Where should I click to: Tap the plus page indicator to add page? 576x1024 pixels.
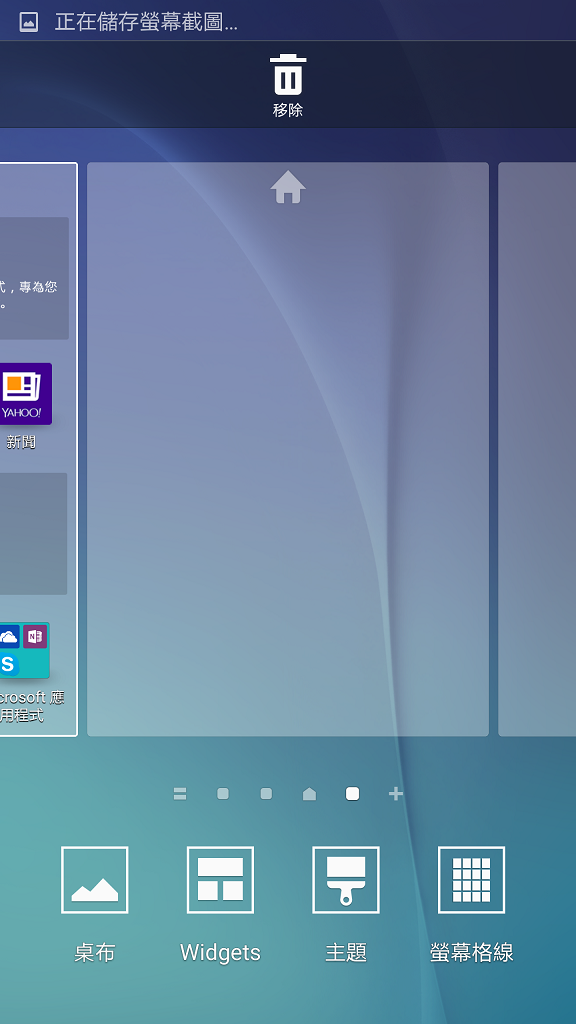click(x=396, y=793)
